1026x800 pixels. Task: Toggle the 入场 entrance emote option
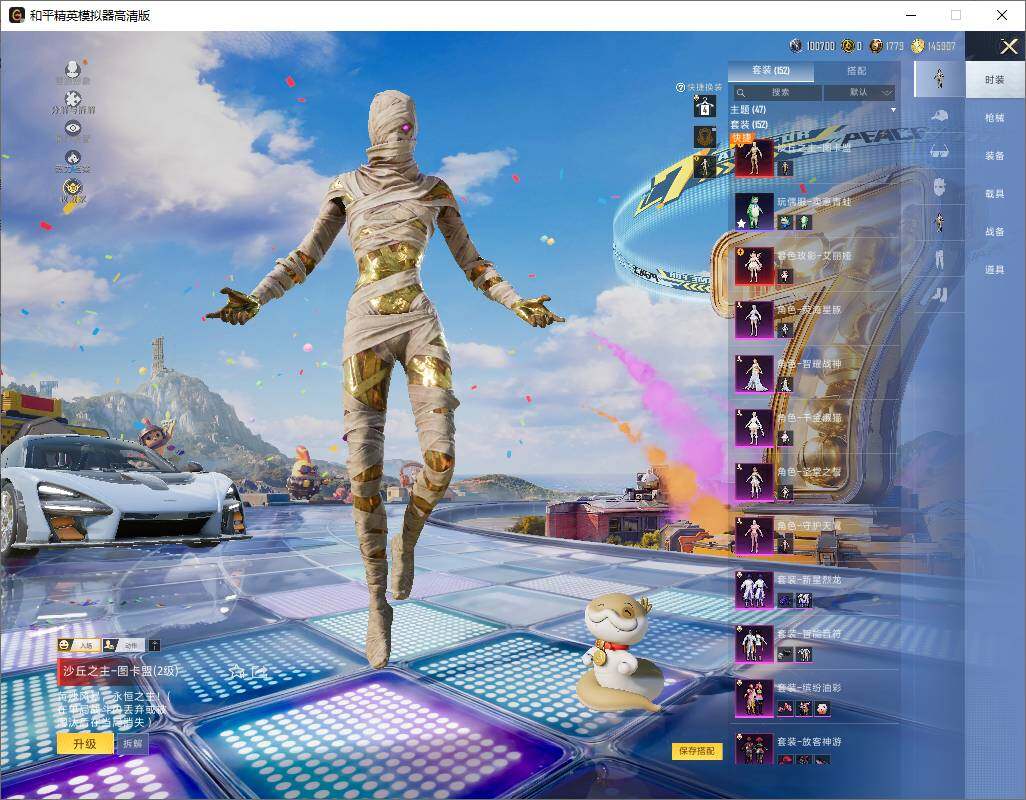point(78,645)
